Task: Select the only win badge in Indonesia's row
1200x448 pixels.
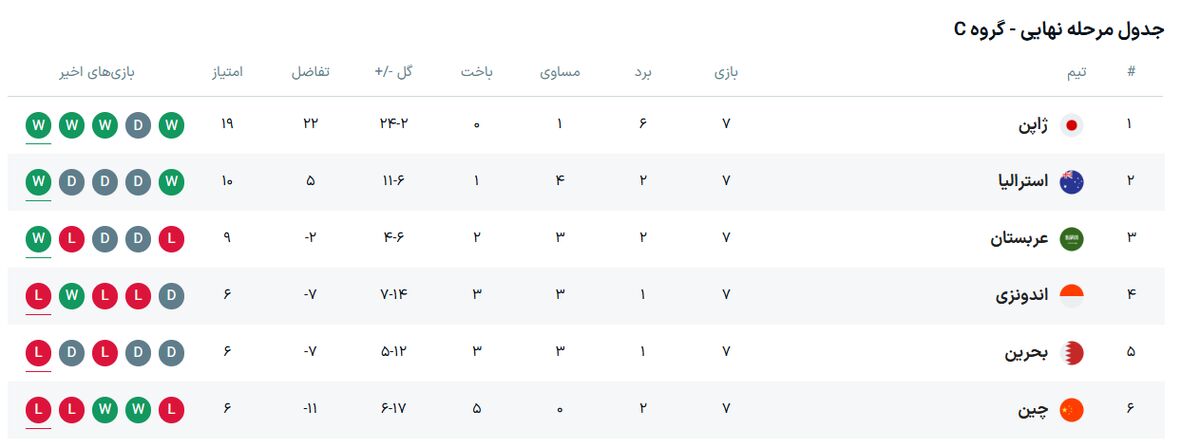Action: (72, 296)
